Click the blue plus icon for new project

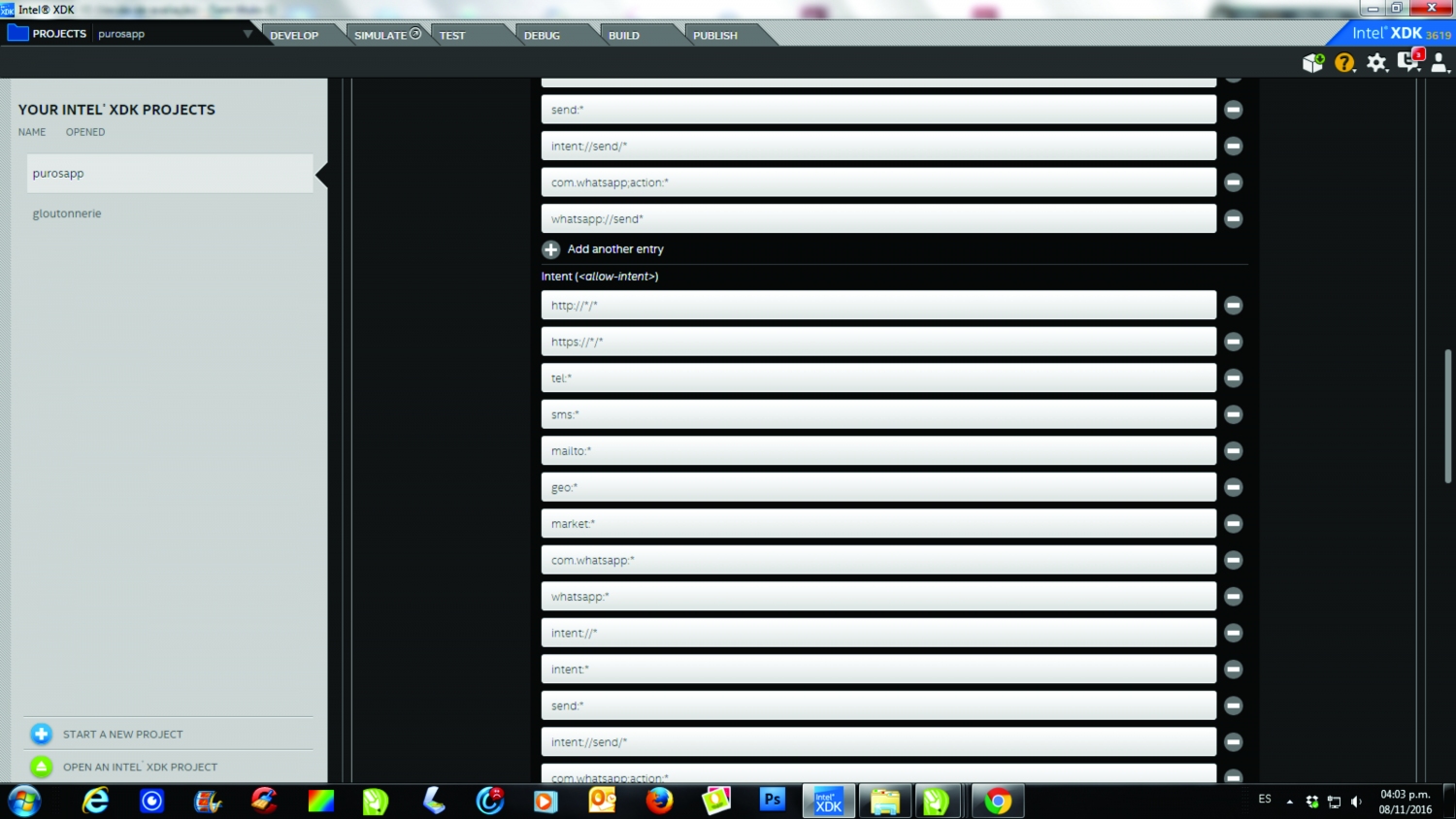pos(41,734)
